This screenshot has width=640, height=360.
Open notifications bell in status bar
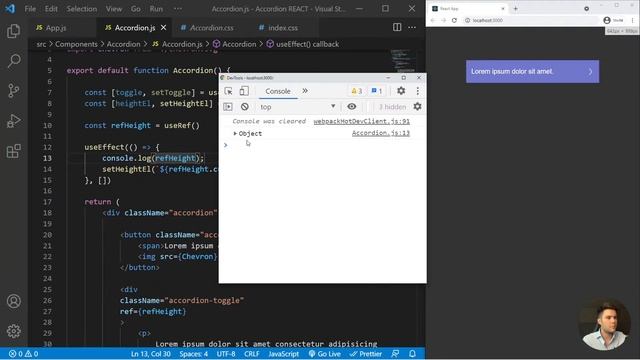[412, 354]
